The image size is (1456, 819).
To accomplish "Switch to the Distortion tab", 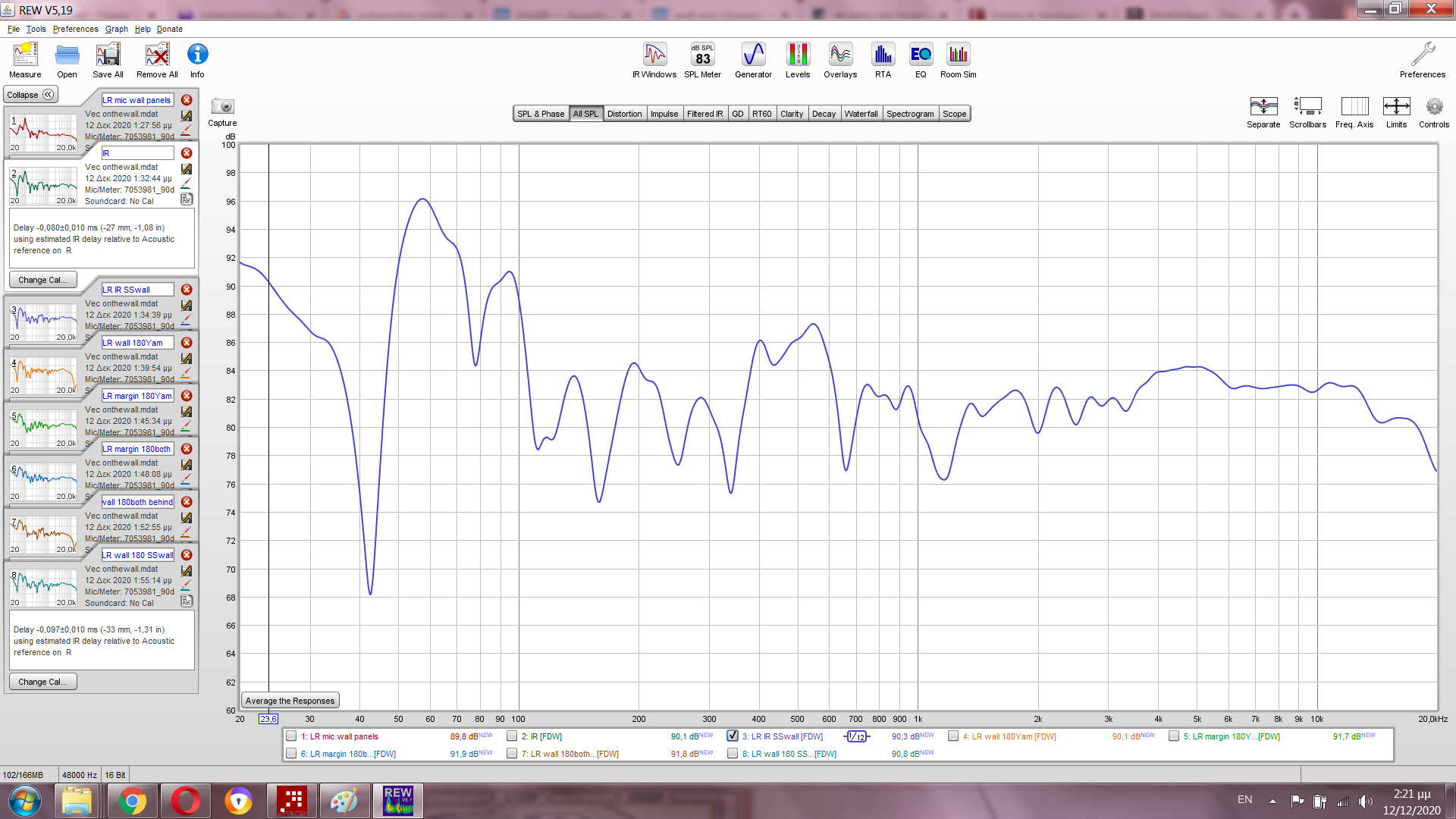I will (624, 114).
